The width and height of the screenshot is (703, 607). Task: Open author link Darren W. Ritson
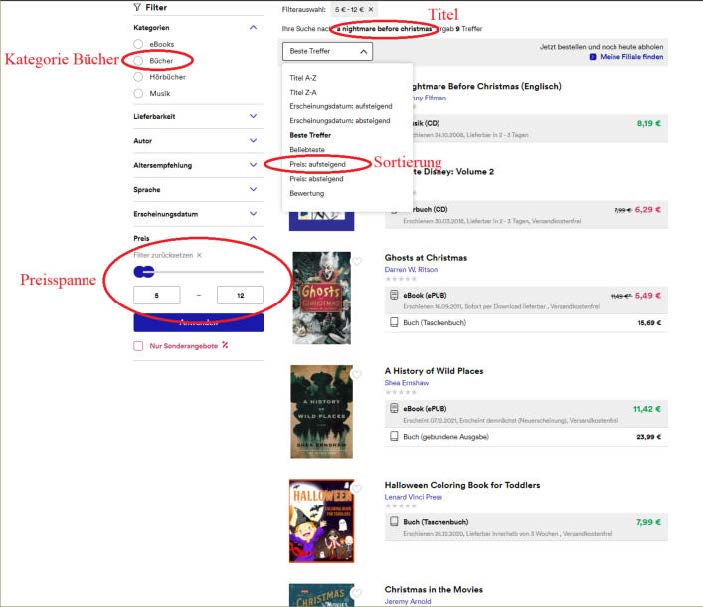point(412,269)
